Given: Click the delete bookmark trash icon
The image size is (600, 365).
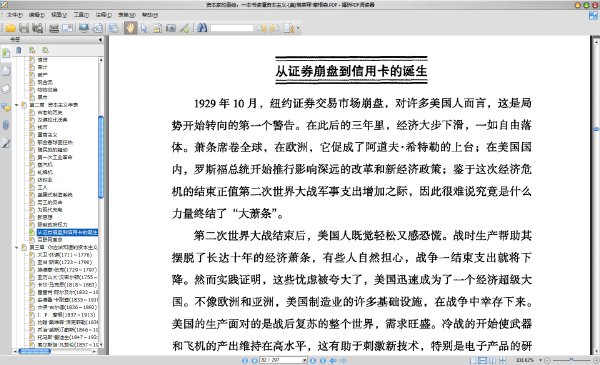Looking at the screenshot, I should (x=18, y=50).
